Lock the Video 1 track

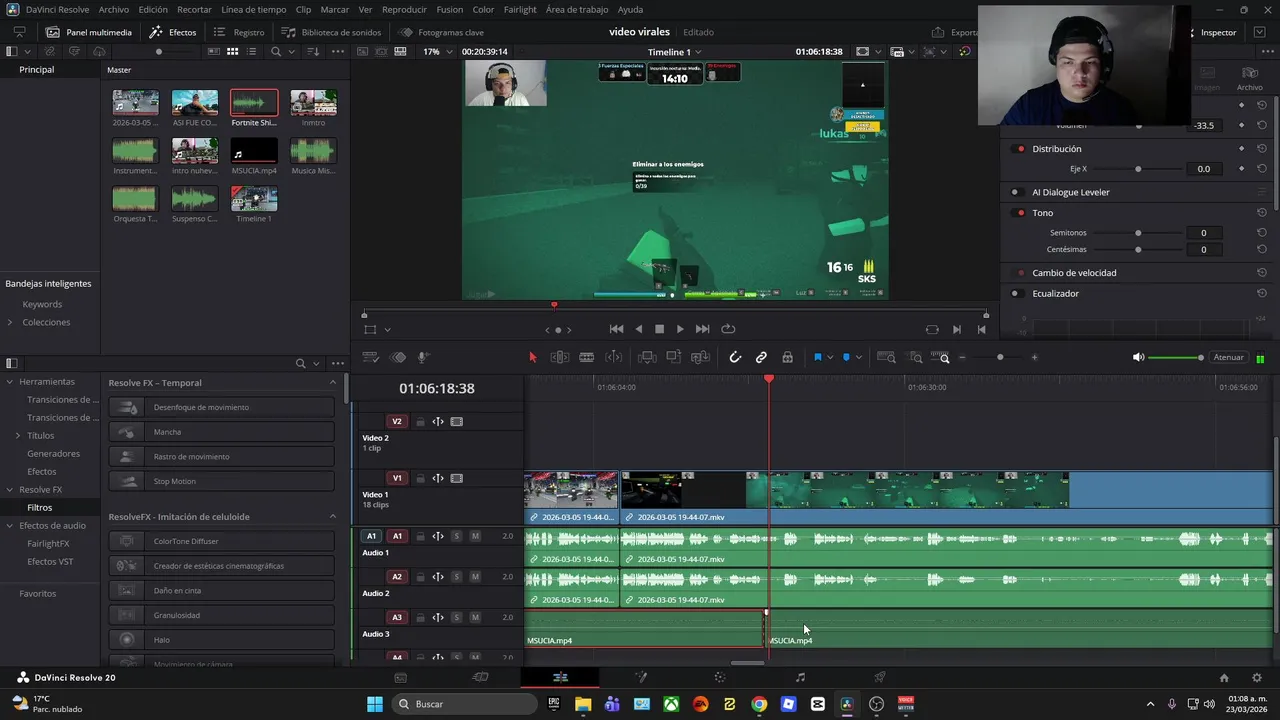(x=420, y=478)
